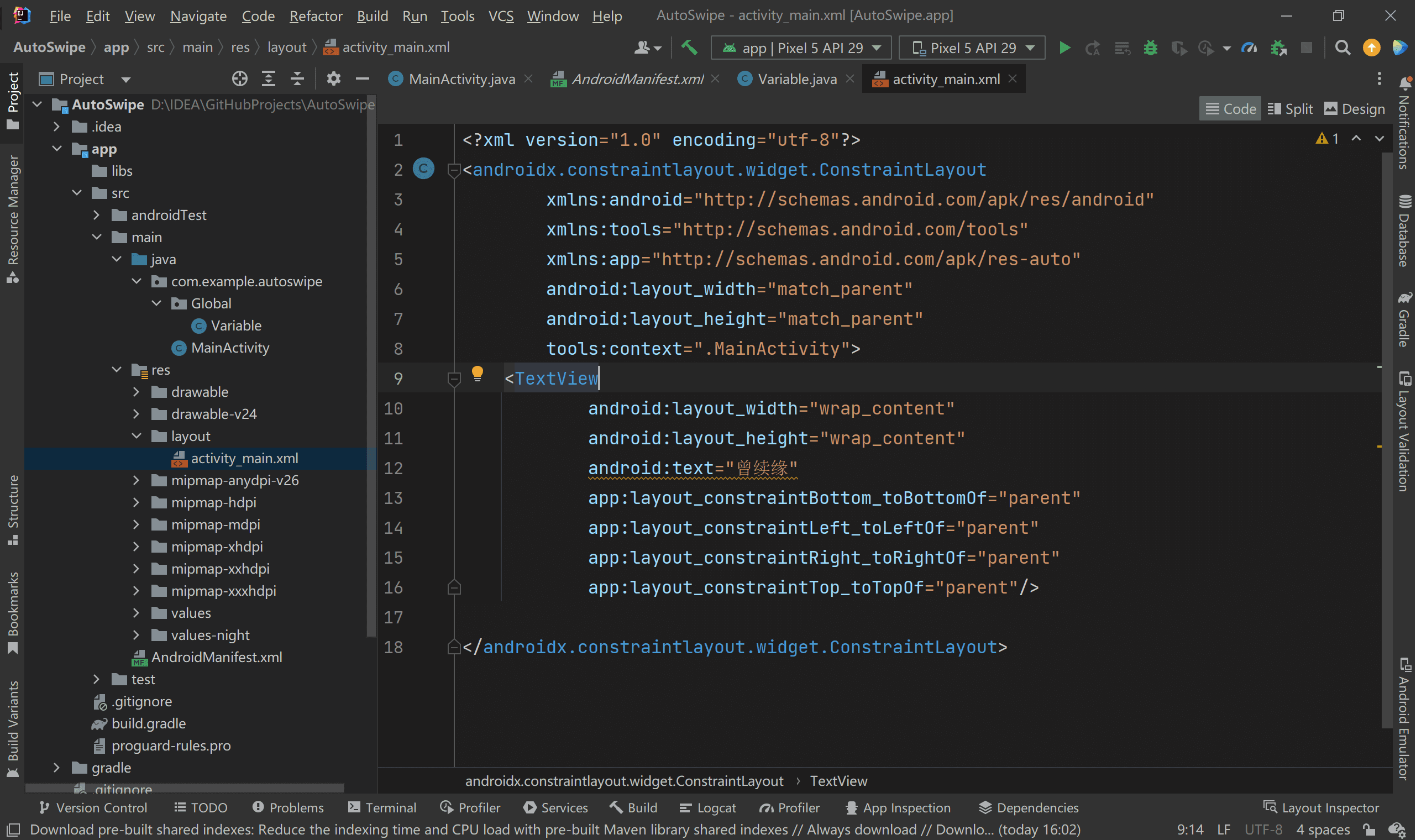Click the yellow lightbulb intention icon
Viewport: 1416px width, 840px height.
[x=478, y=374]
